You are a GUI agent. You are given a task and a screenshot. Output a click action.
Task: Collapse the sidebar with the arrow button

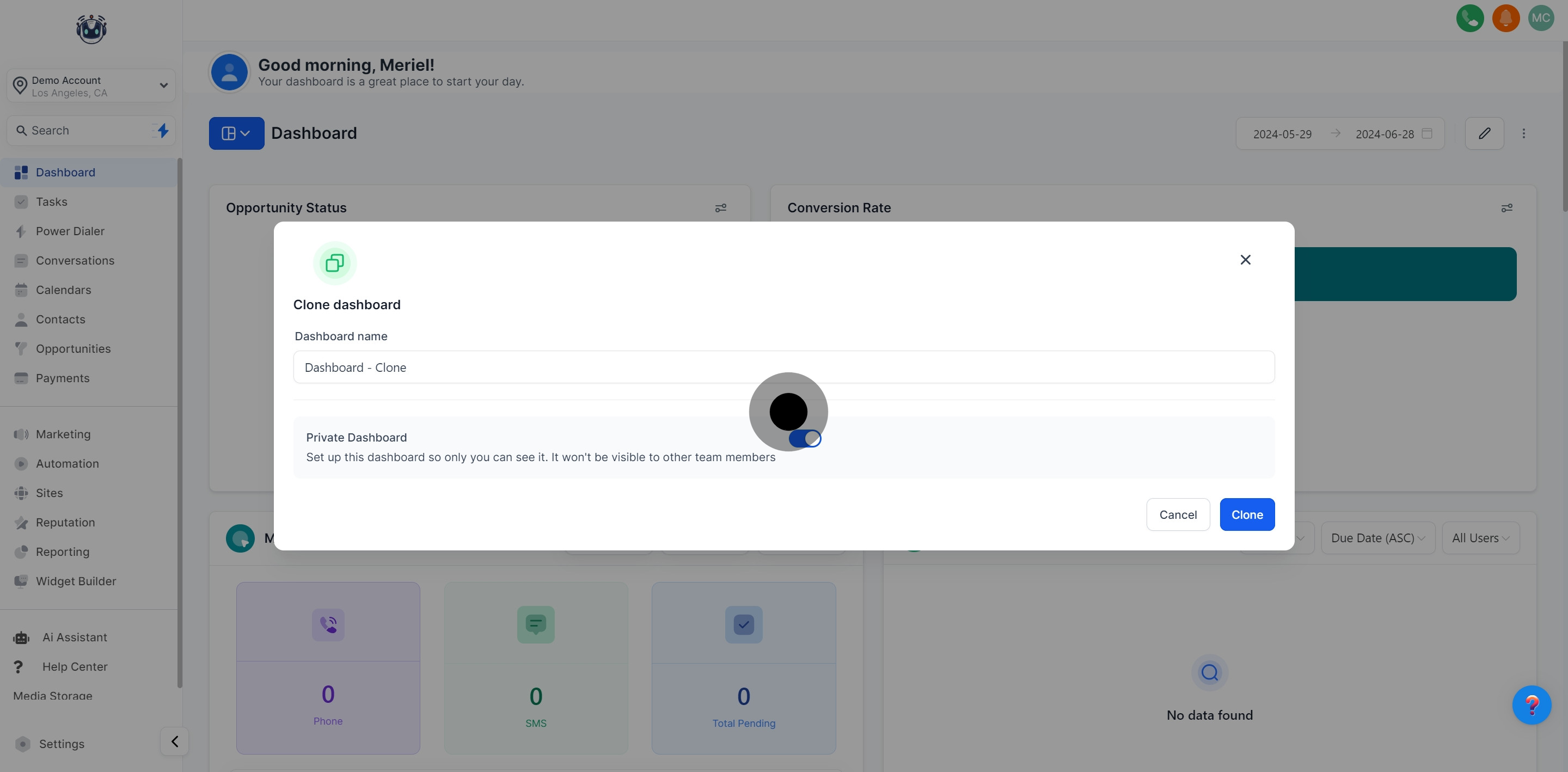pyautogui.click(x=174, y=742)
